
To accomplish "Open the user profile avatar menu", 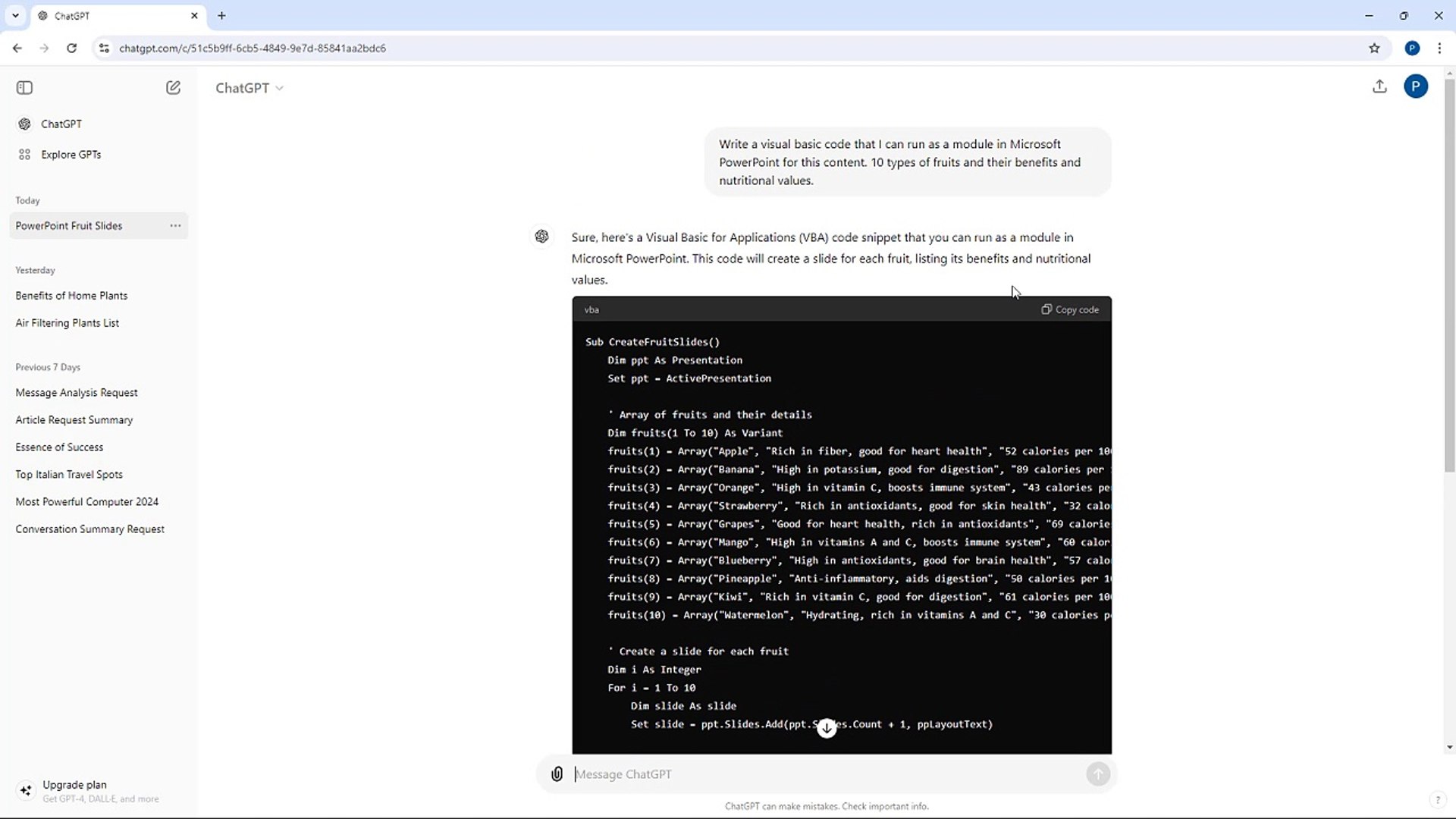I will [x=1415, y=86].
